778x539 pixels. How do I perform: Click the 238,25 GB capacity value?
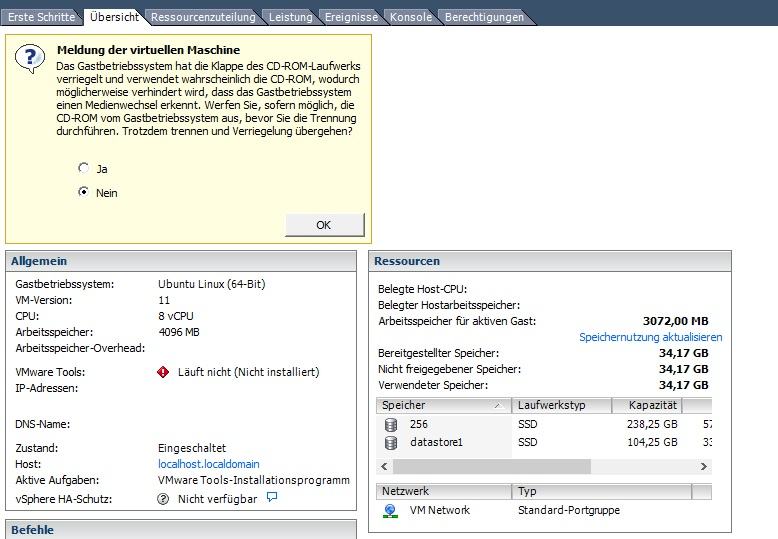652,424
